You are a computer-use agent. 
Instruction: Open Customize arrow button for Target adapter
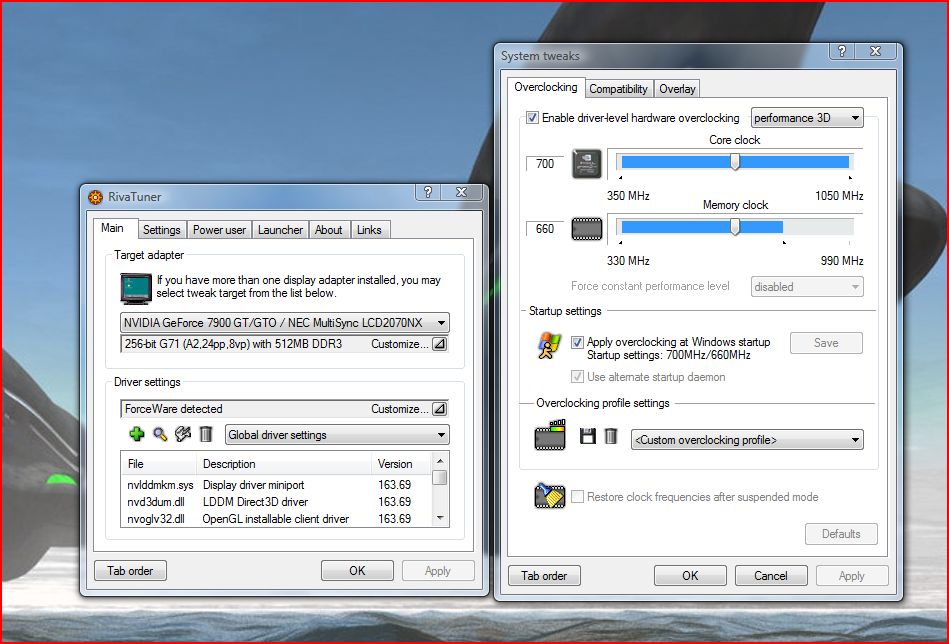pyautogui.click(x=440, y=344)
